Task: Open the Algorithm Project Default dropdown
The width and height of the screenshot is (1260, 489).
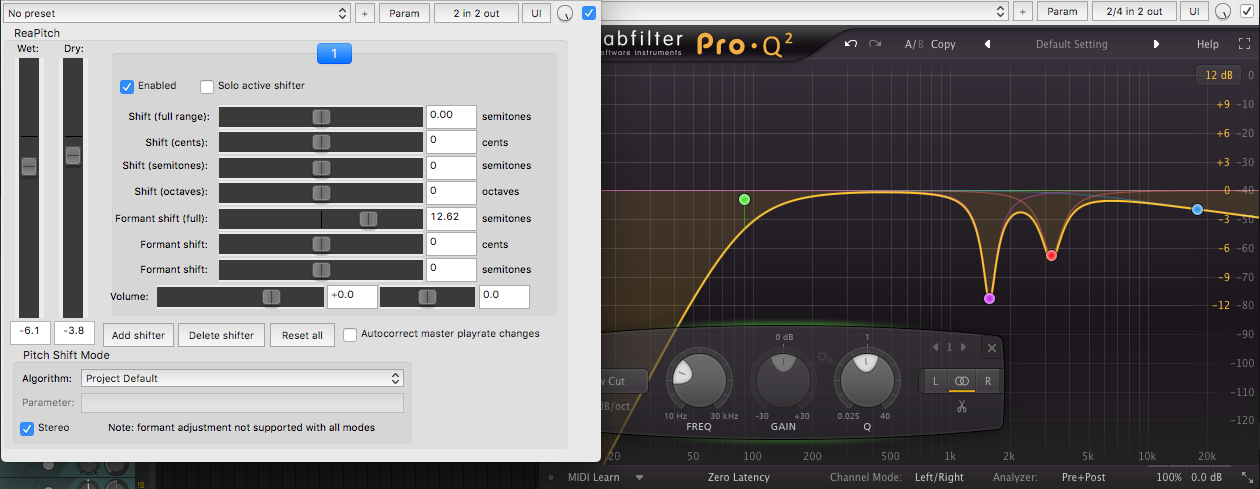Action: tap(242, 378)
